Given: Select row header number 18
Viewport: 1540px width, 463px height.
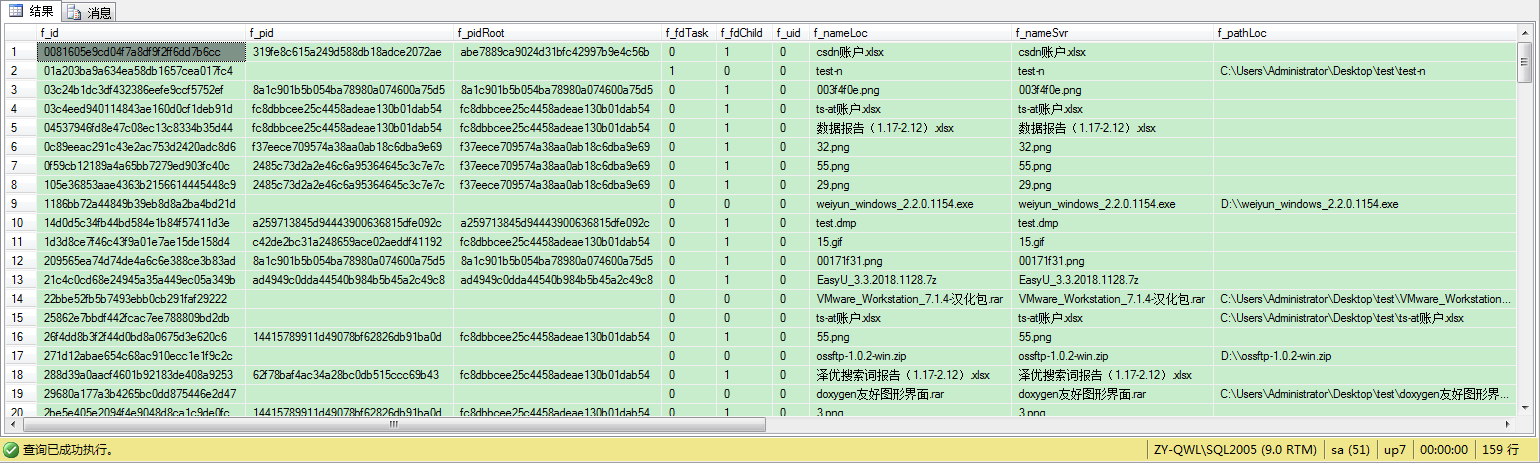Looking at the screenshot, I should pos(19,374).
